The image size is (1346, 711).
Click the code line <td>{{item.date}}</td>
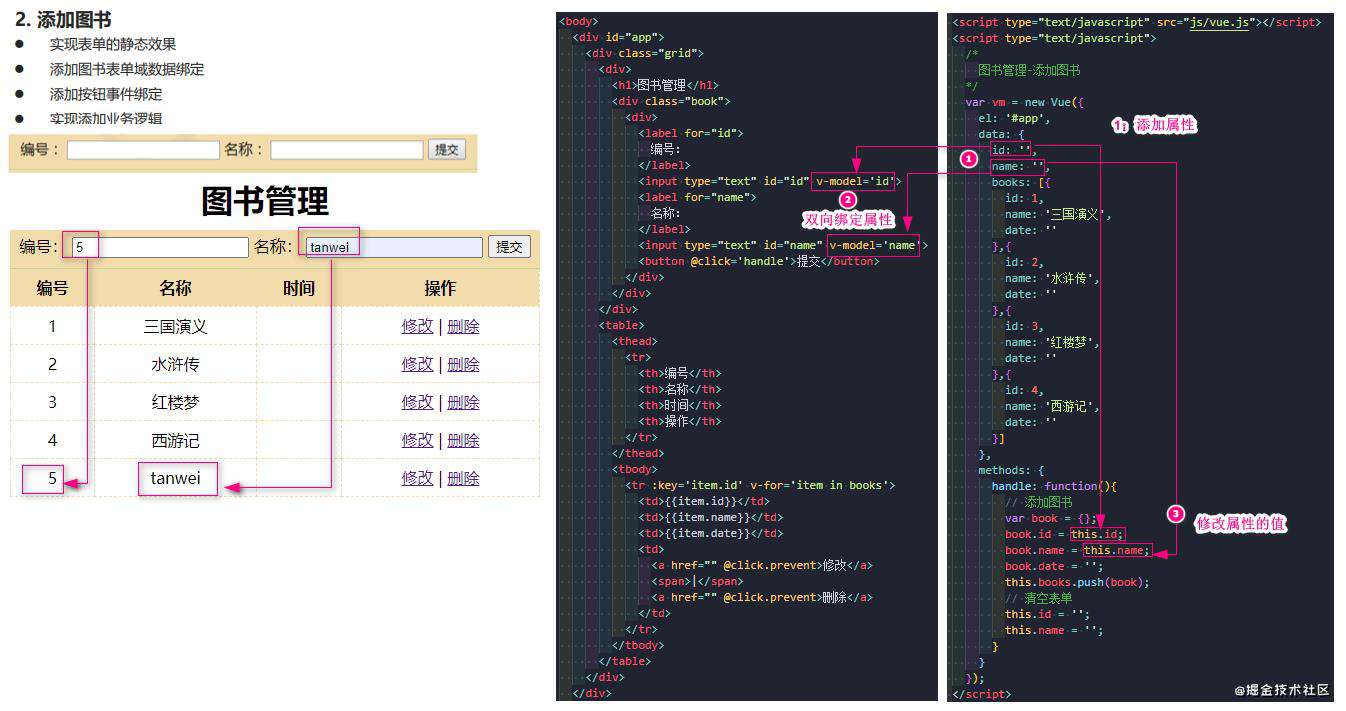(710, 533)
